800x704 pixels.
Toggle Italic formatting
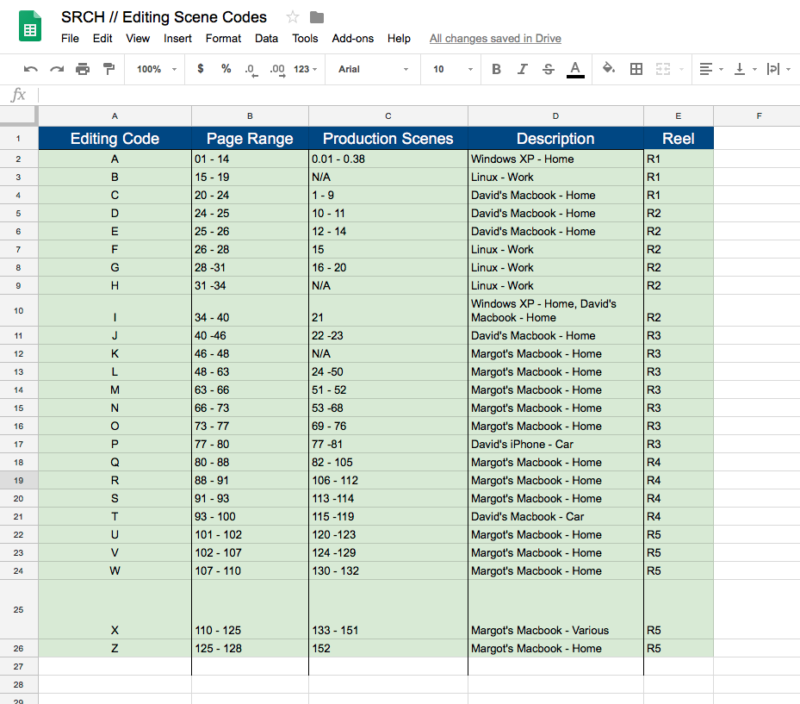coord(522,69)
